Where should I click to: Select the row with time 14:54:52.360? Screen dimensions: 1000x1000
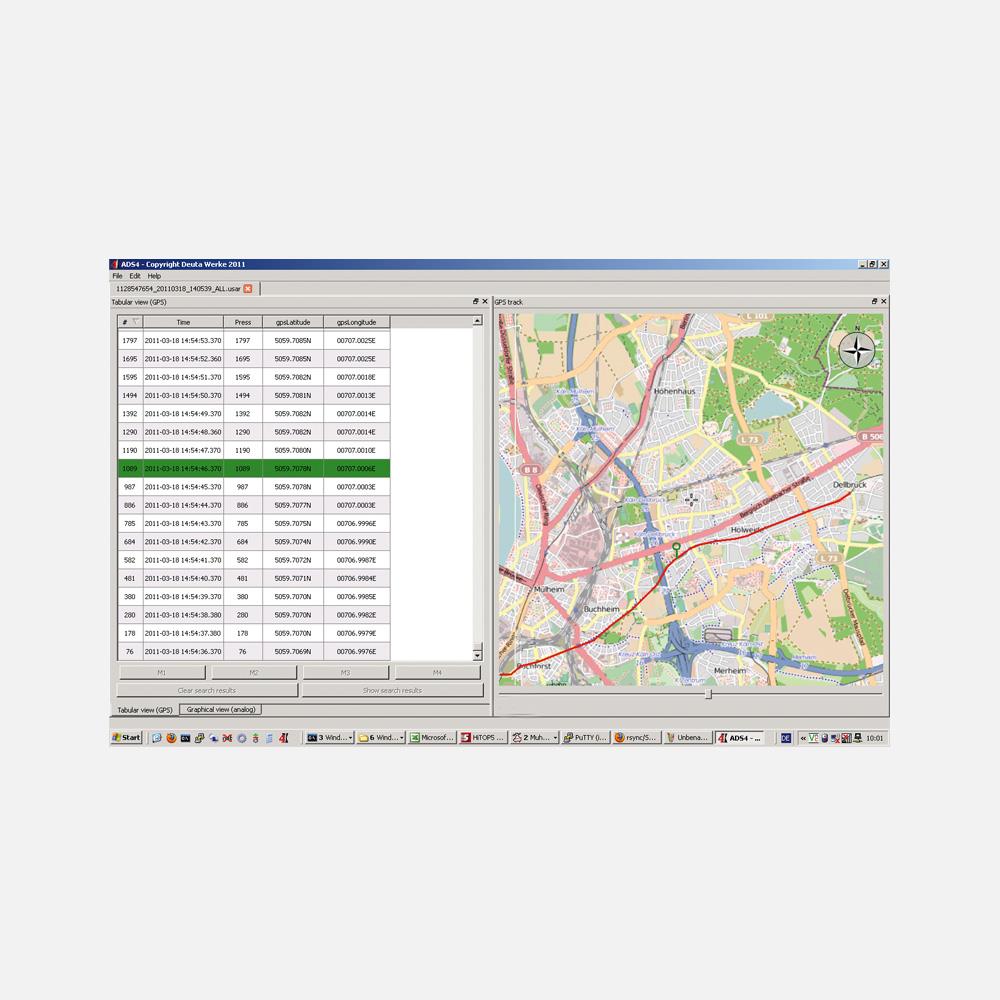[254, 358]
